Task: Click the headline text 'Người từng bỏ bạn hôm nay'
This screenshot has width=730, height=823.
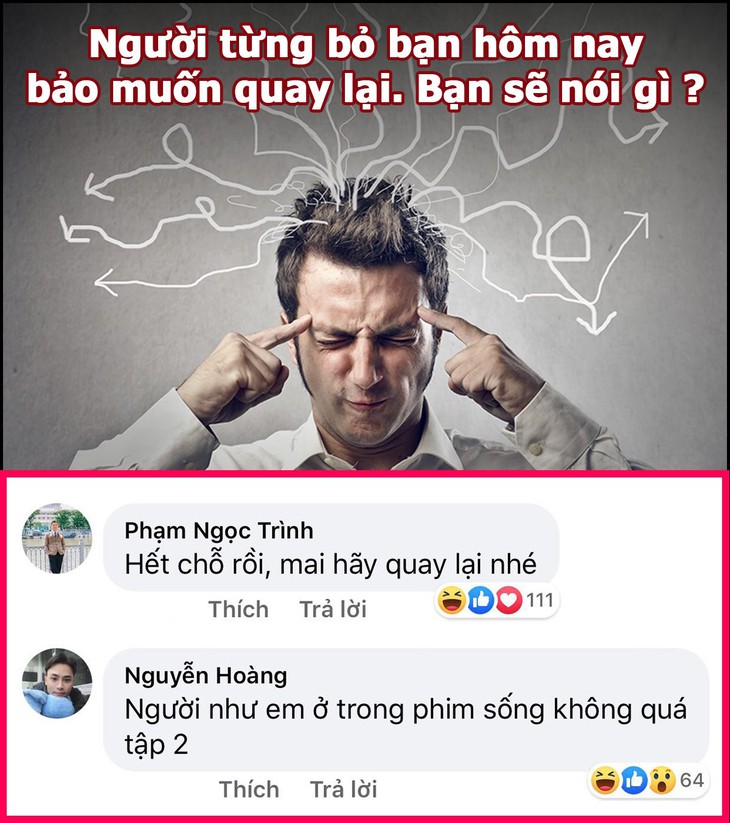Action: (366, 46)
